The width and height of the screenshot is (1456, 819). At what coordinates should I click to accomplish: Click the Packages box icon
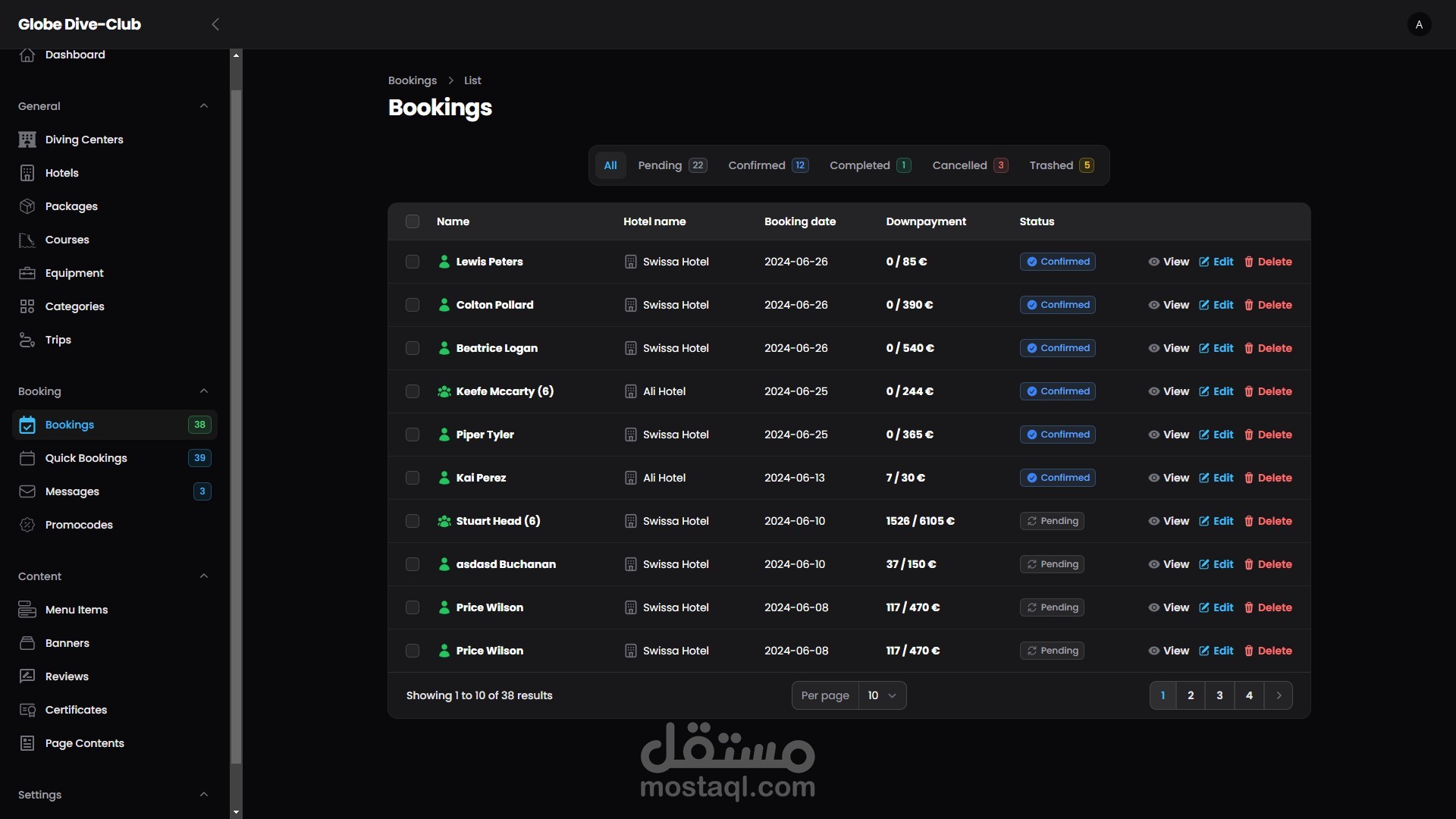point(27,206)
